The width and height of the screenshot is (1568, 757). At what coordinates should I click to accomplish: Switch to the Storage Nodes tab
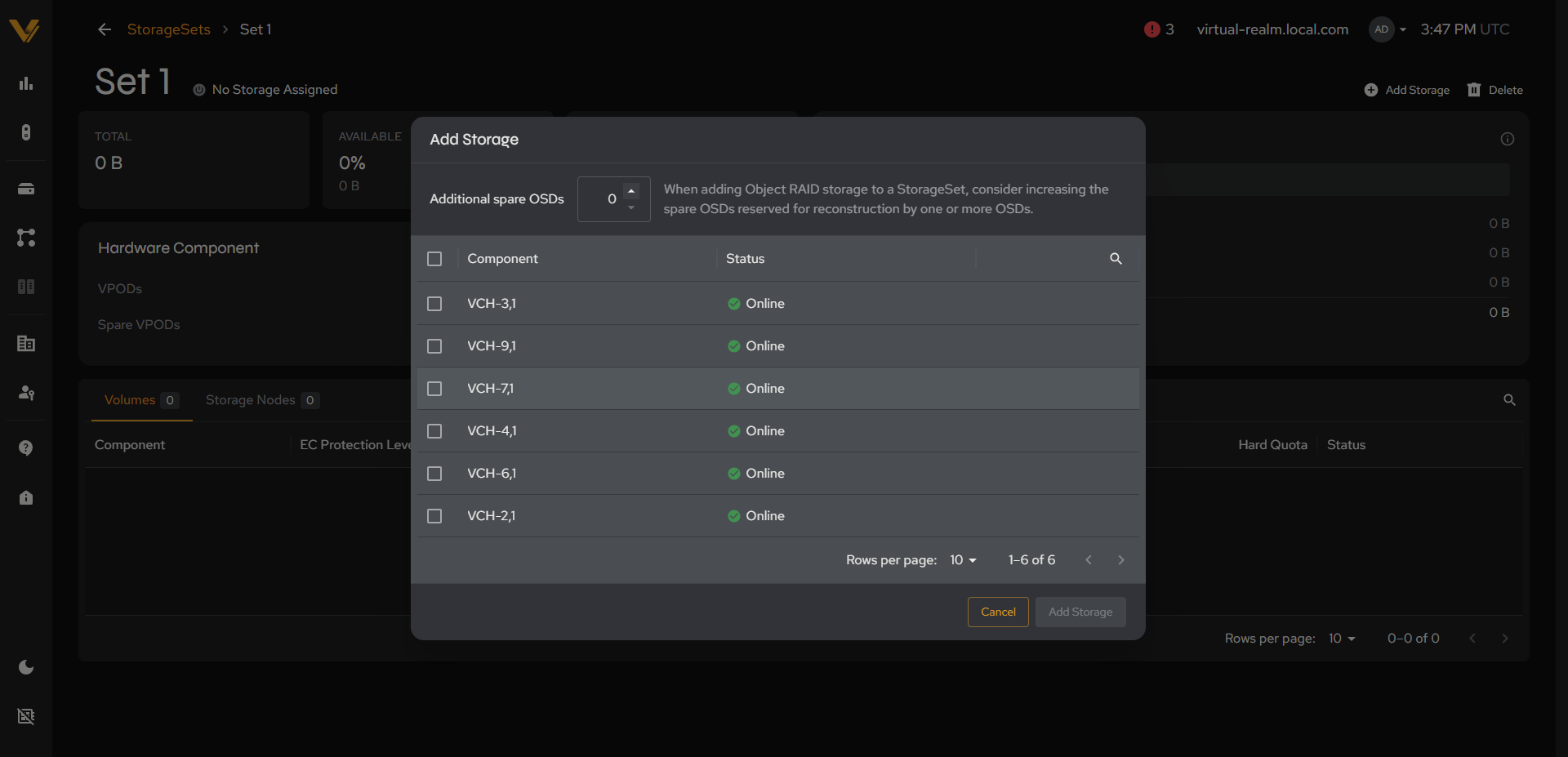coord(262,400)
